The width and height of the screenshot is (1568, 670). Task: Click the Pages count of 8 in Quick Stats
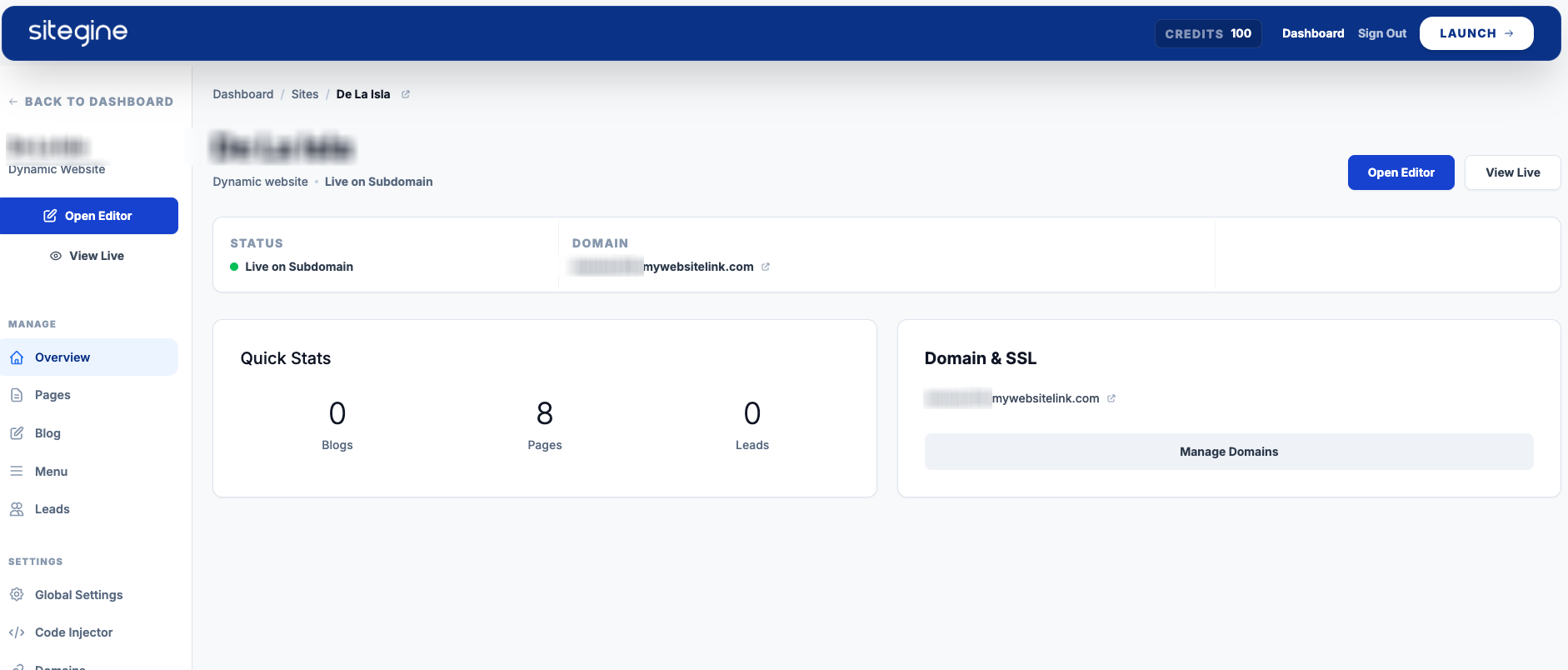tap(545, 414)
